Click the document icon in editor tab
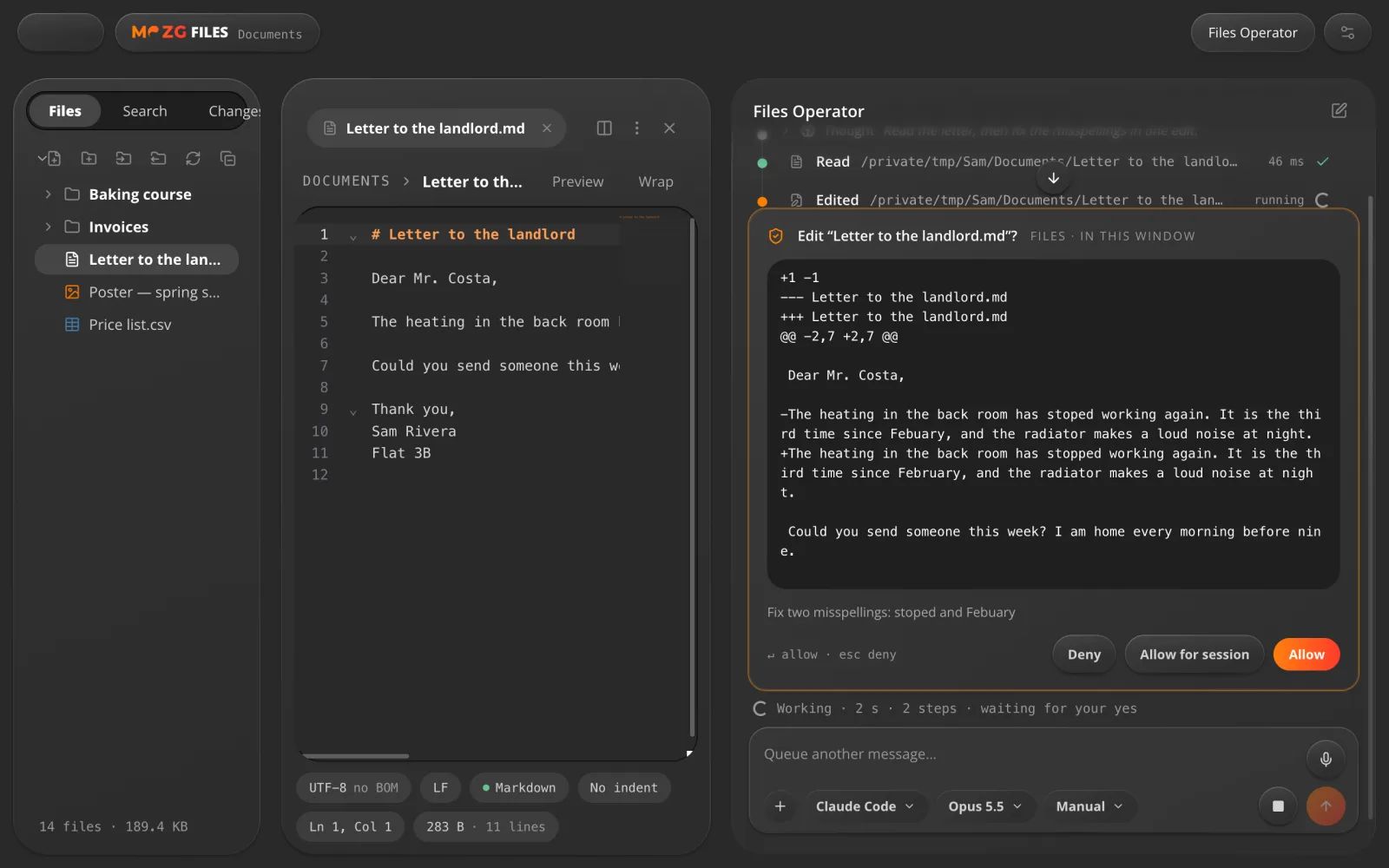The height and width of the screenshot is (868, 1389). [330, 128]
